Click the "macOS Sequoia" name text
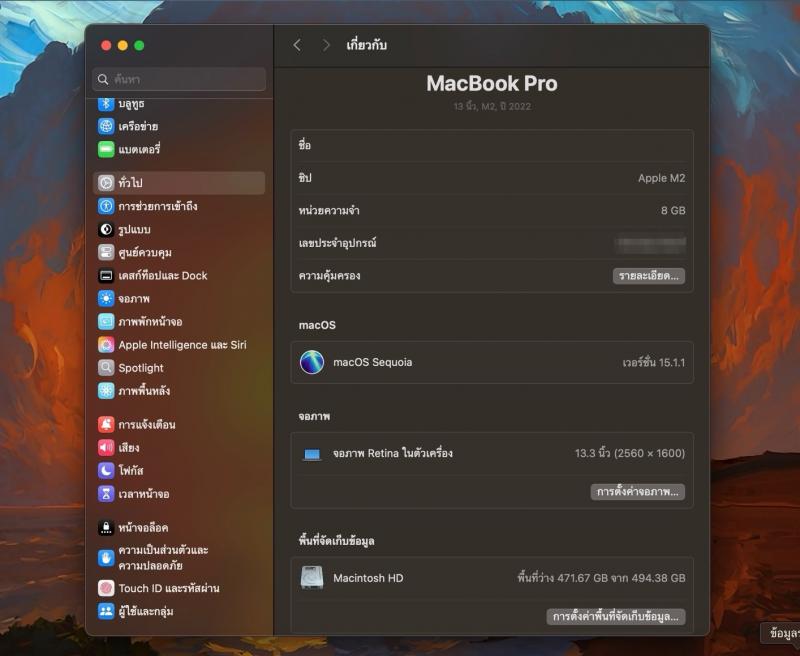Screen dimensions: 800x656 372,362
